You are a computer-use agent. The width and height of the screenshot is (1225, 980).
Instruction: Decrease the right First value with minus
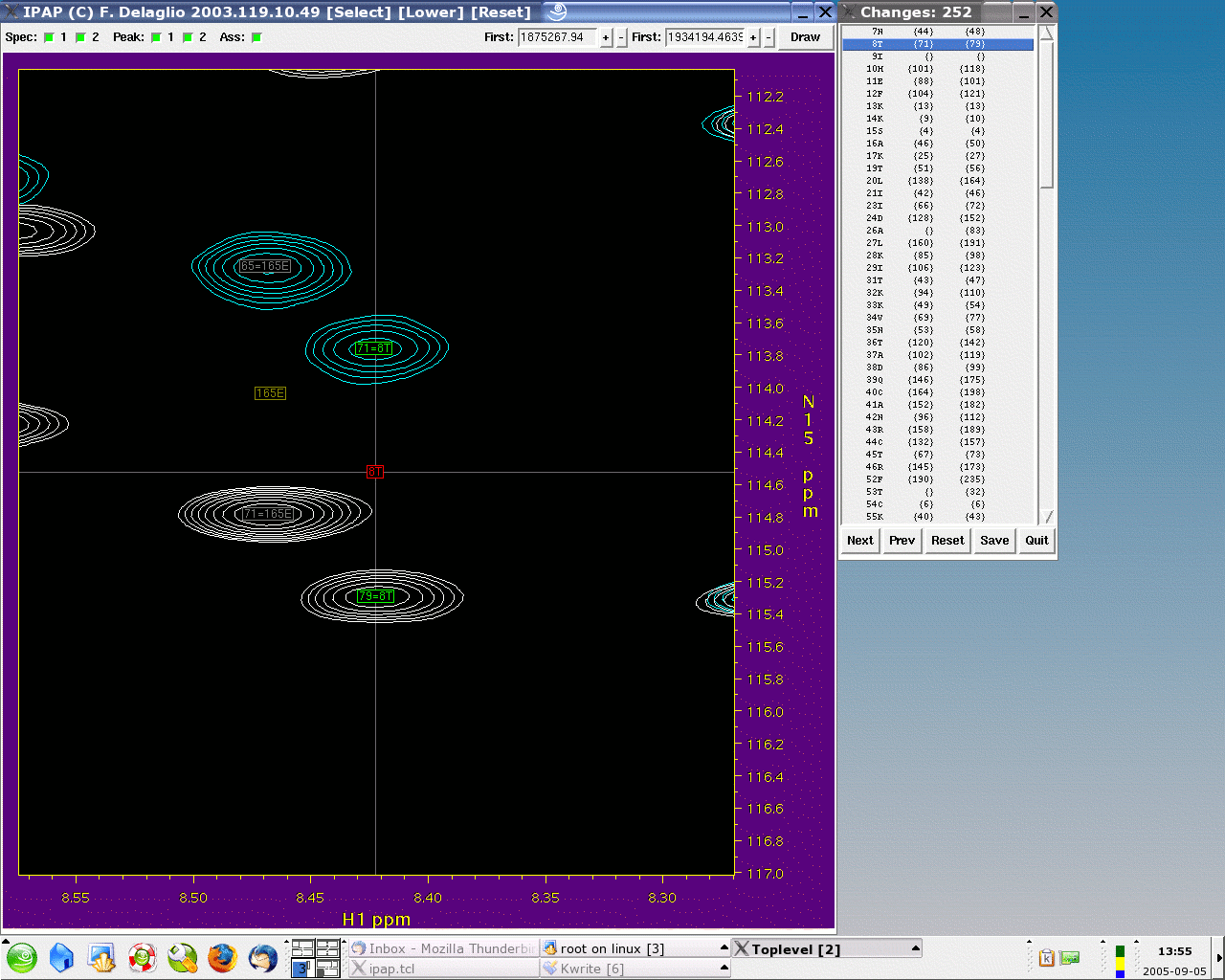pos(768,37)
